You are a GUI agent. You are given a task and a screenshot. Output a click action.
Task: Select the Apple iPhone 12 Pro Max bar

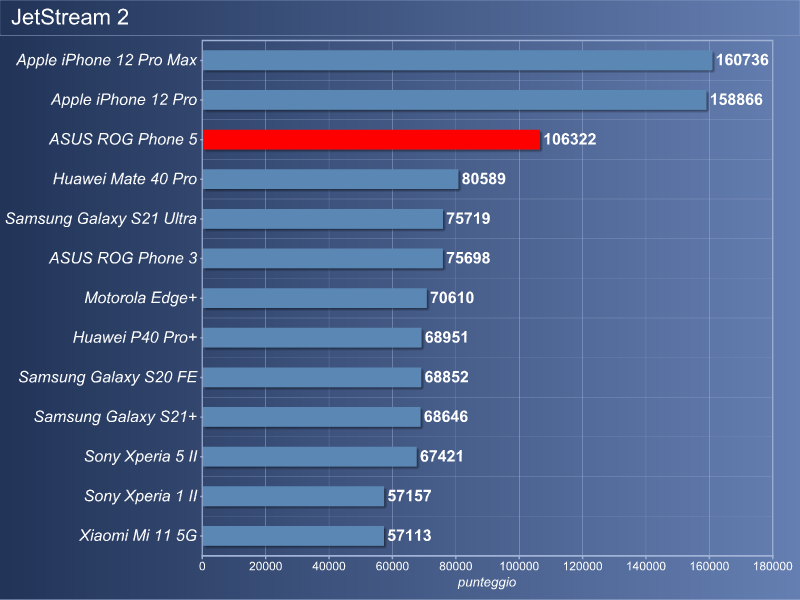click(458, 60)
